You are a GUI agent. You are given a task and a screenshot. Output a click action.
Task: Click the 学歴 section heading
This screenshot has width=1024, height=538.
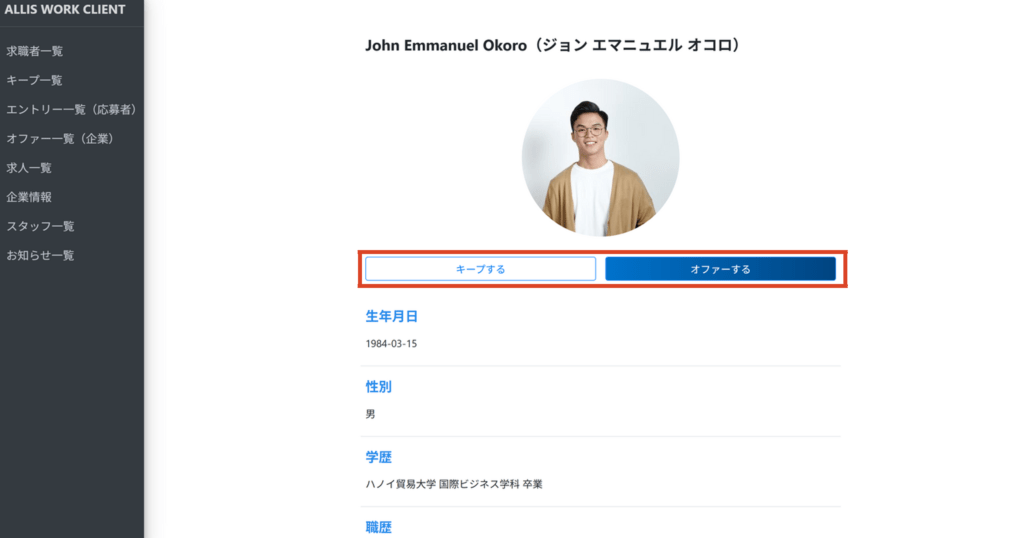378,457
